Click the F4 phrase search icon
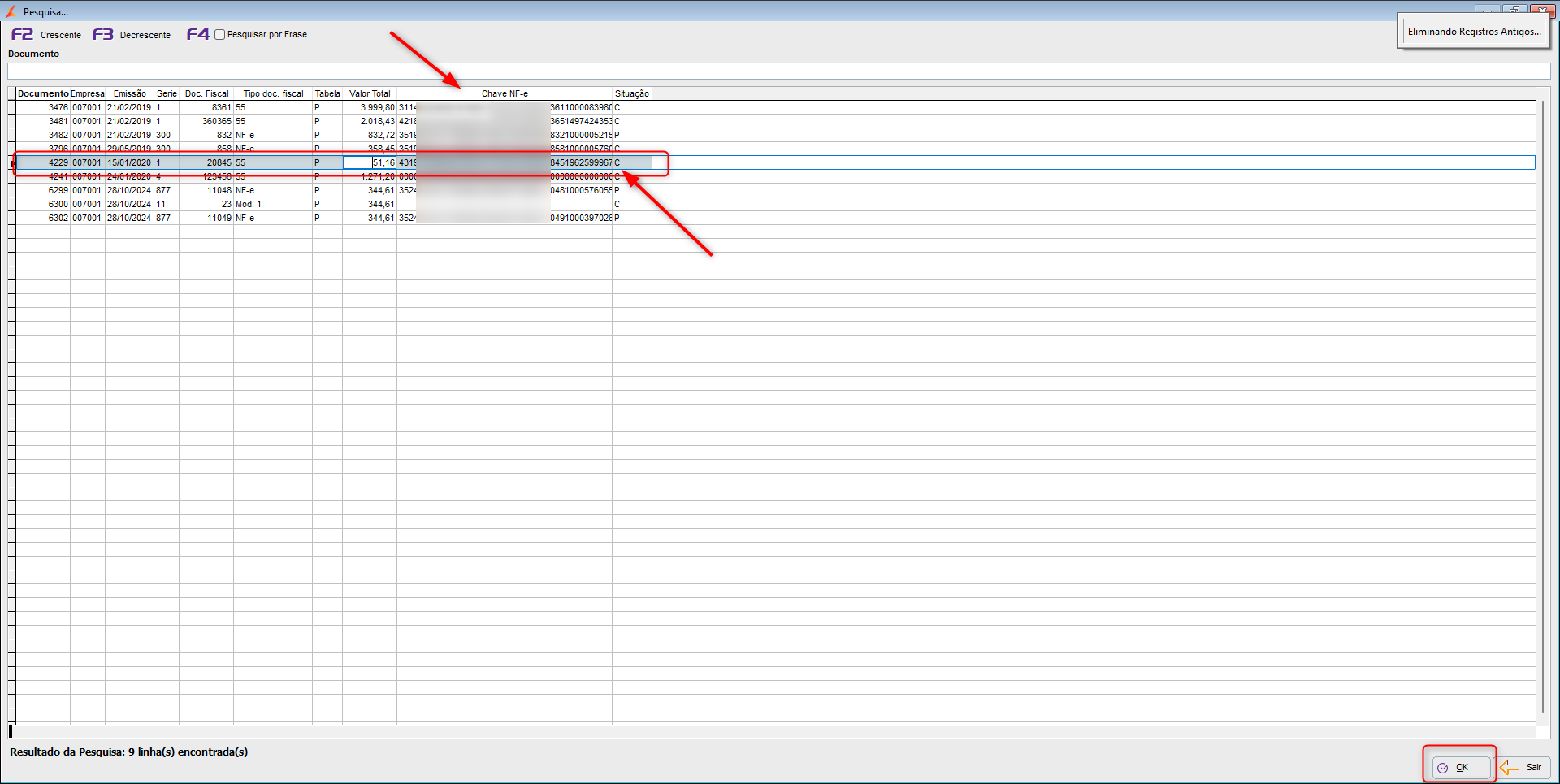Viewport: 1560px width, 784px height. tap(197, 34)
